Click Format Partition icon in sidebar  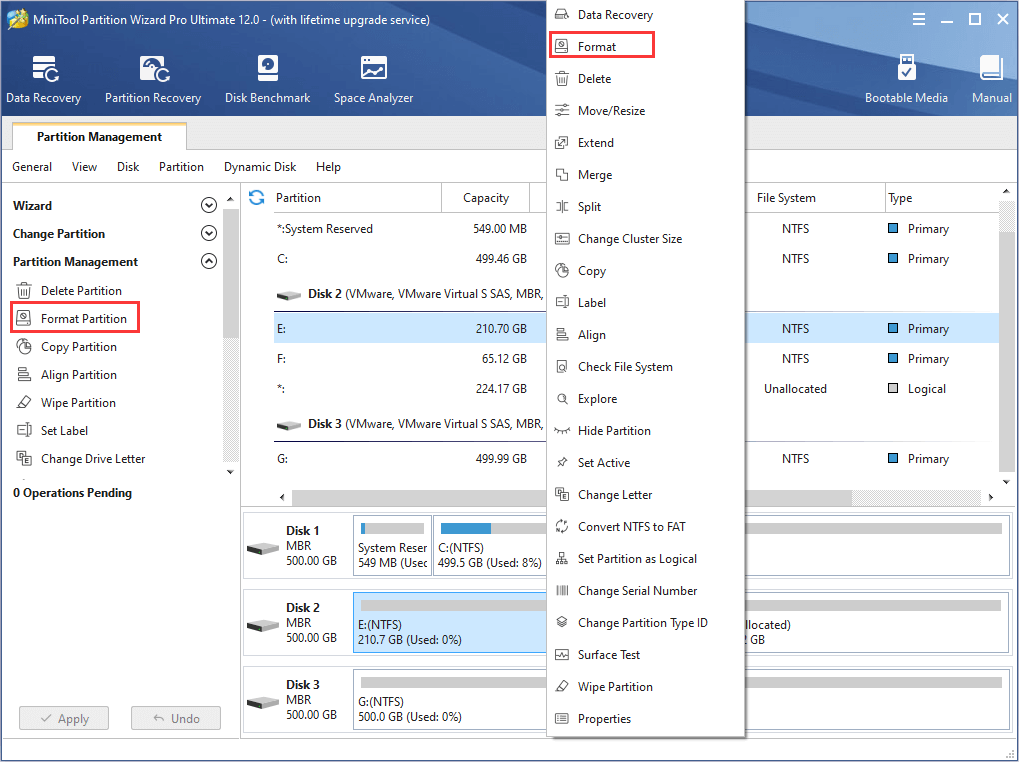click(24, 318)
